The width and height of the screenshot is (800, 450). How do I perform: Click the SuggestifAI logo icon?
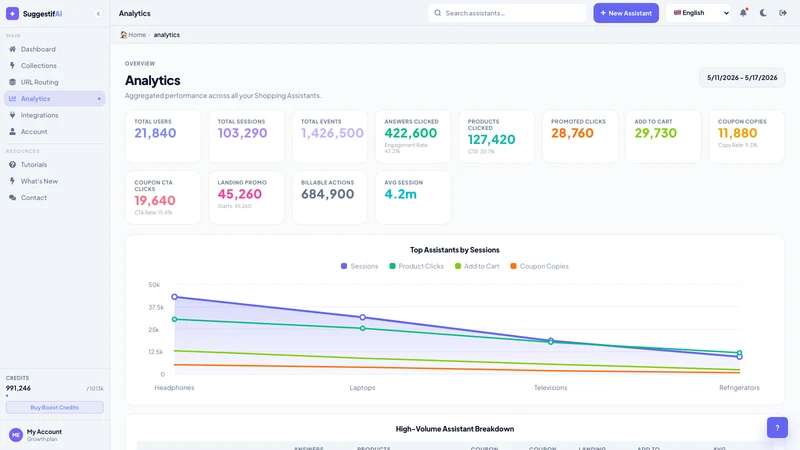point(12,14)
